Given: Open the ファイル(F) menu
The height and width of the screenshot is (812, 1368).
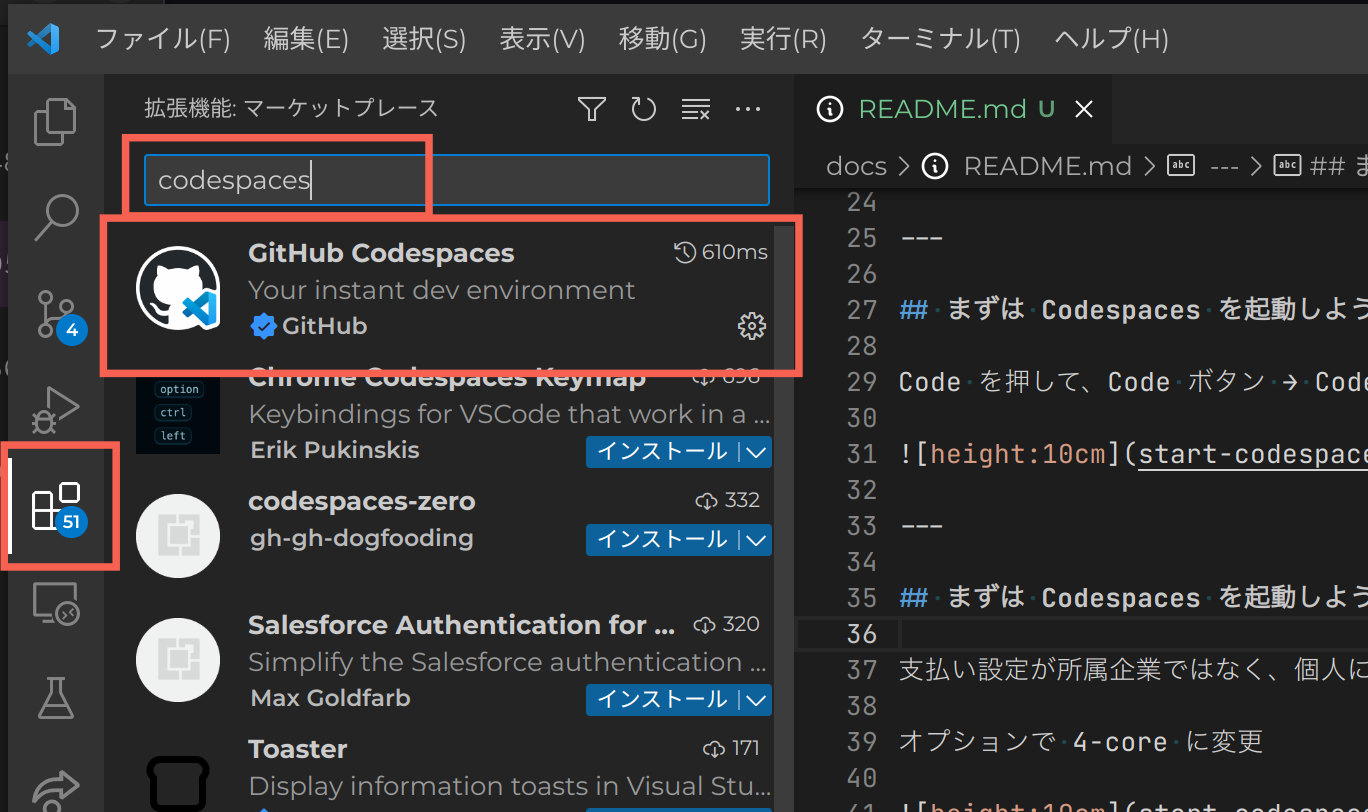Looking at the screenshot, I should [x=163, y=39].
